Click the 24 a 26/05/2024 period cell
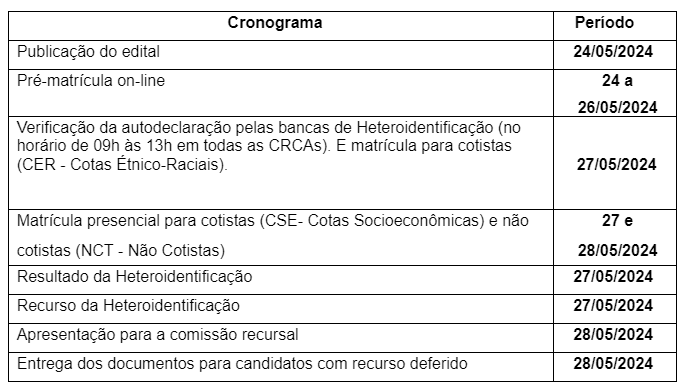The height and width of the screenshot is (390, 687). pos(617,94)
